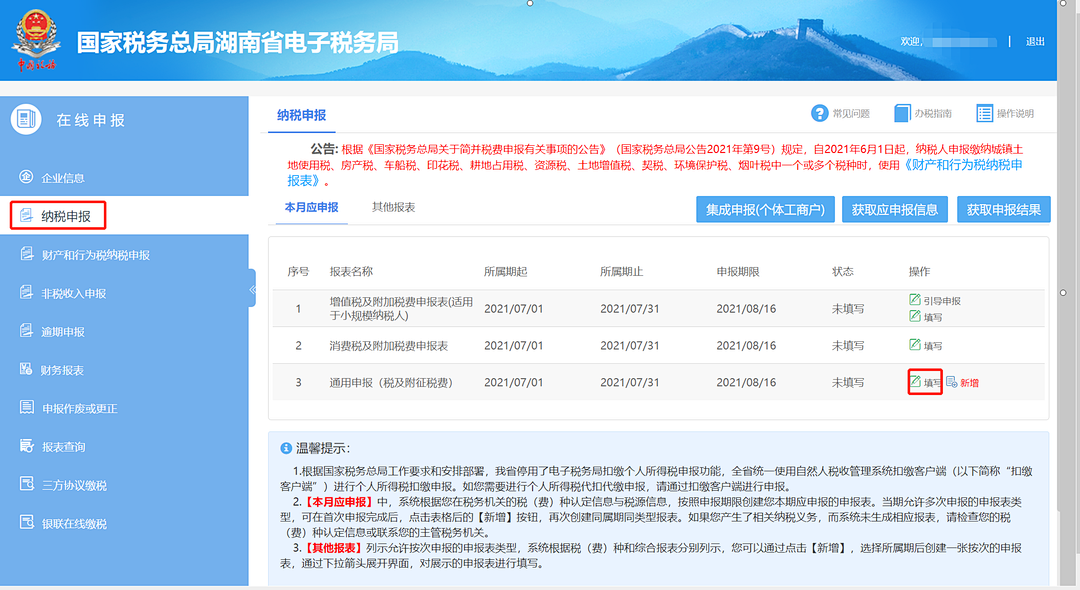Click the 增值税及附加税费申报表 report name
Screen dimensions: 1080x590
402,308
